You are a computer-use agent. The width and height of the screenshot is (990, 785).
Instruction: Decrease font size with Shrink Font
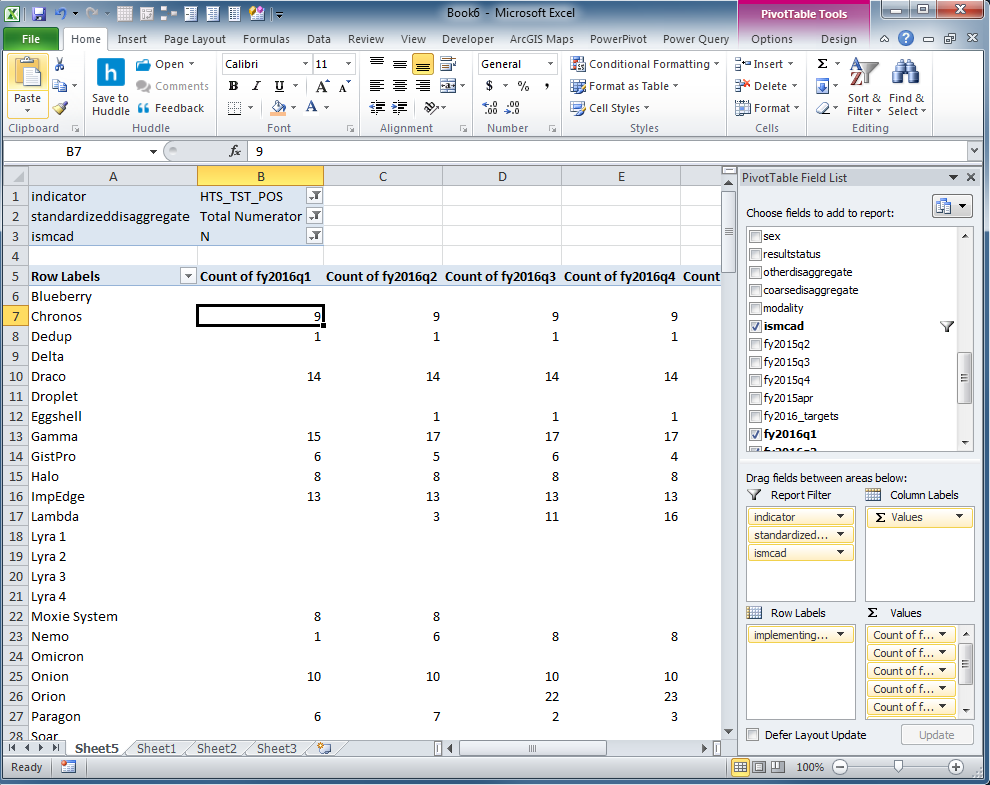tap(345, 87)
